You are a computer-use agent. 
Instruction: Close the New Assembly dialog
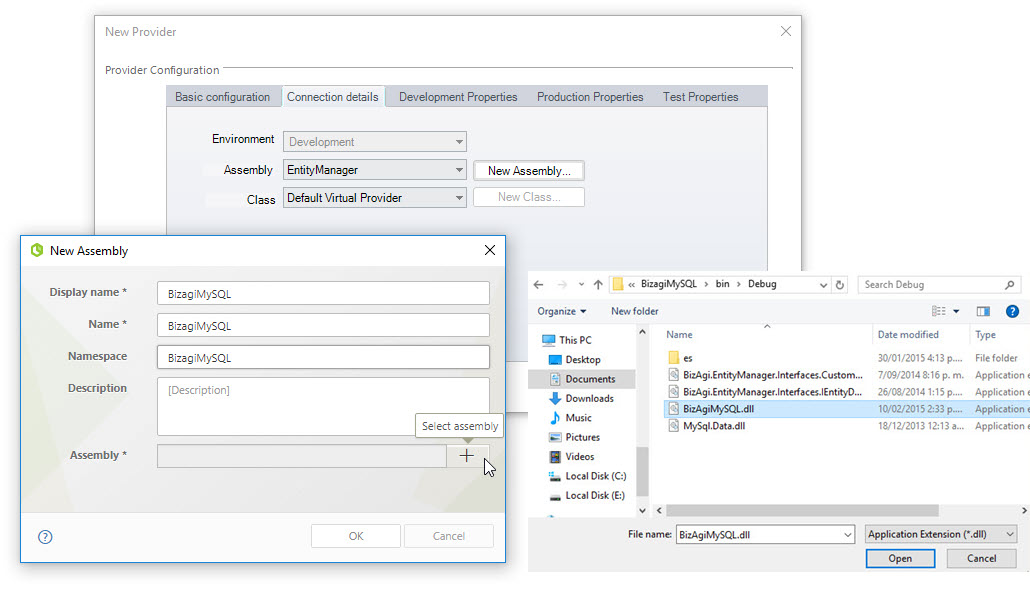[x=490, y=250]
